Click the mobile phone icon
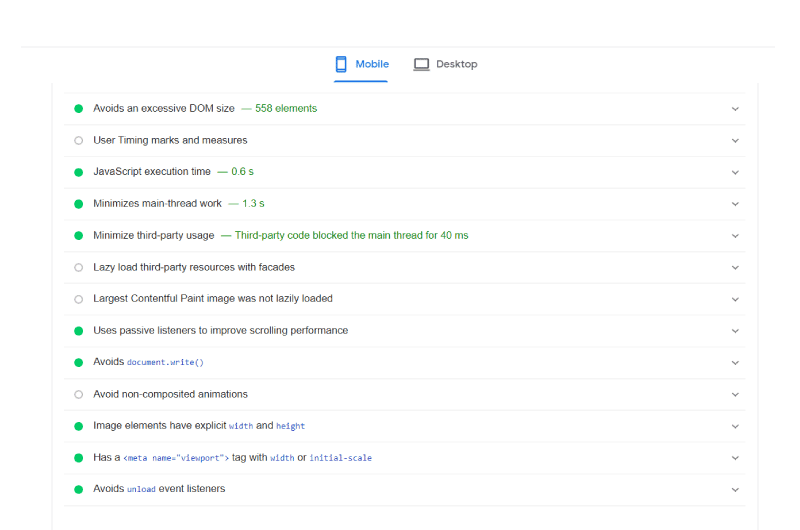The image size is (800, 530). tap(341, 64)
